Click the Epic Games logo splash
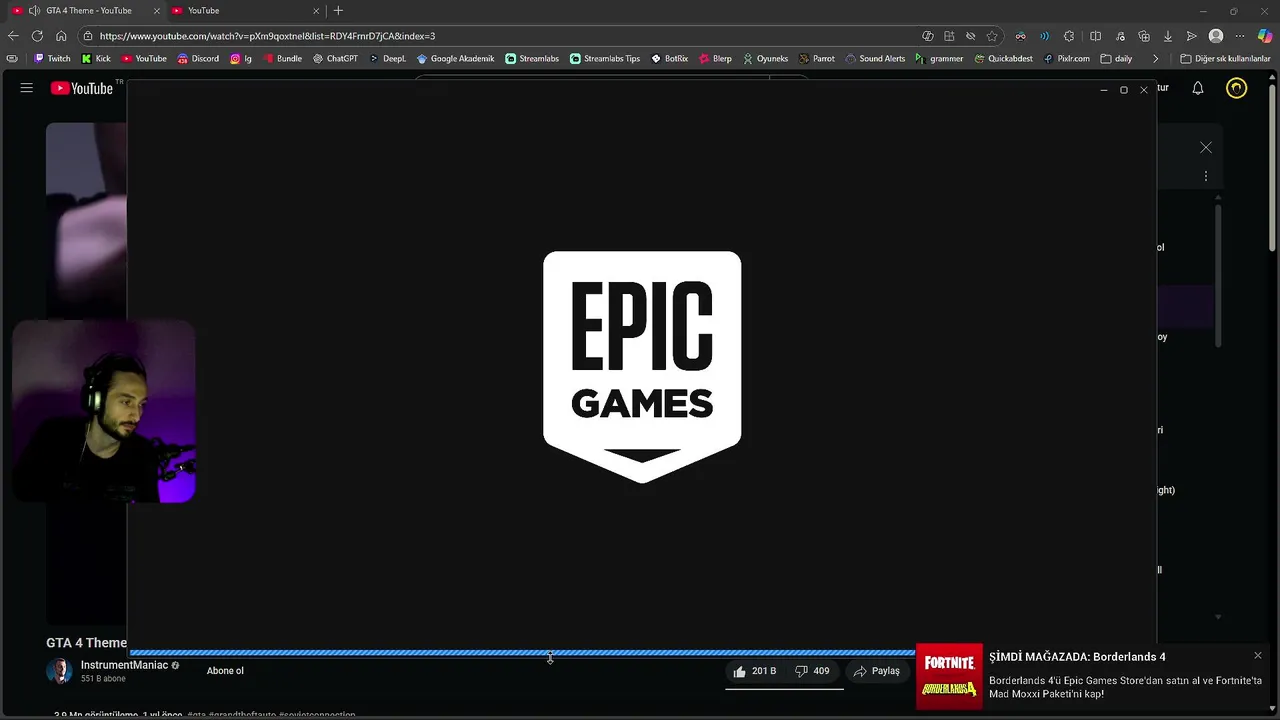Screen dimensions: 1280x720 (642, 366)
